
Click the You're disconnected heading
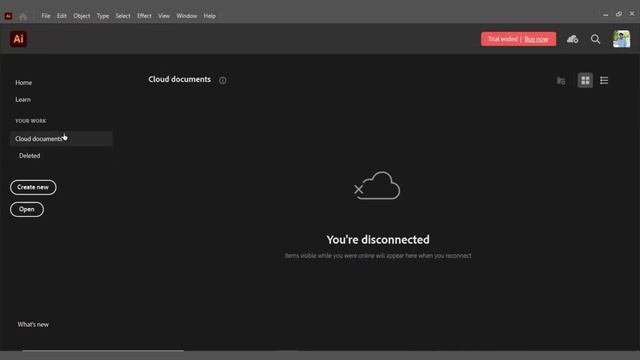(378, 240)
